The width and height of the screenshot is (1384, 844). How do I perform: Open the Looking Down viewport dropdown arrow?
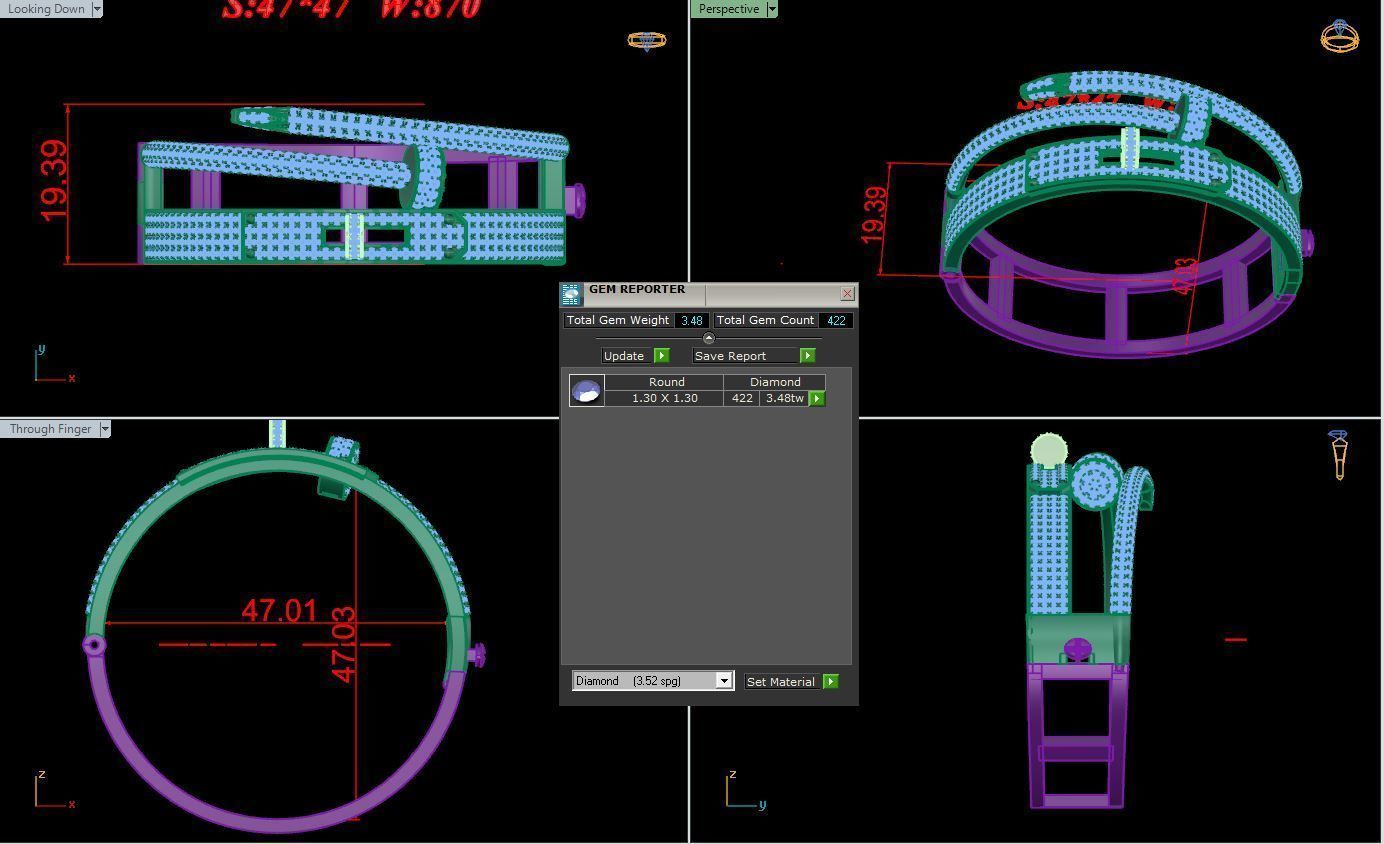97,8
